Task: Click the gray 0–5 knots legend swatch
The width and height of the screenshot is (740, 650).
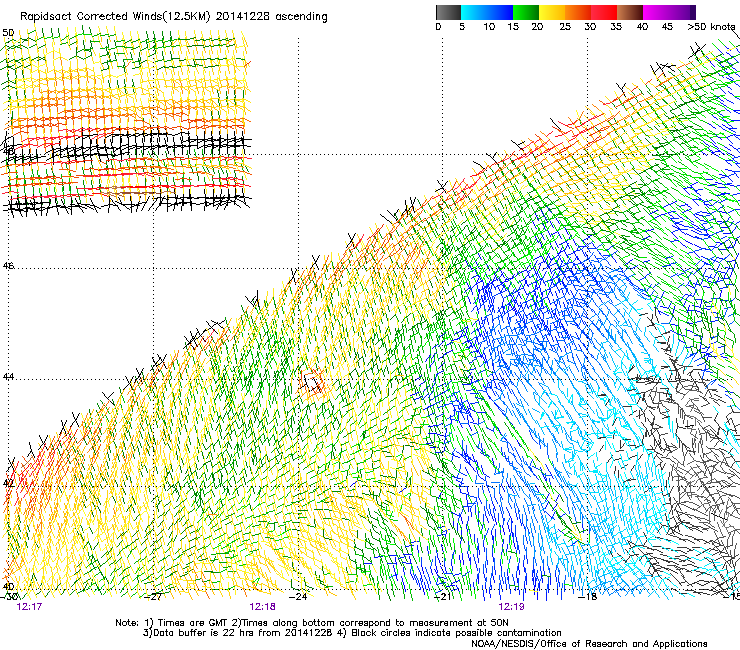Action: pyautogui.click(x=448, y=12)
